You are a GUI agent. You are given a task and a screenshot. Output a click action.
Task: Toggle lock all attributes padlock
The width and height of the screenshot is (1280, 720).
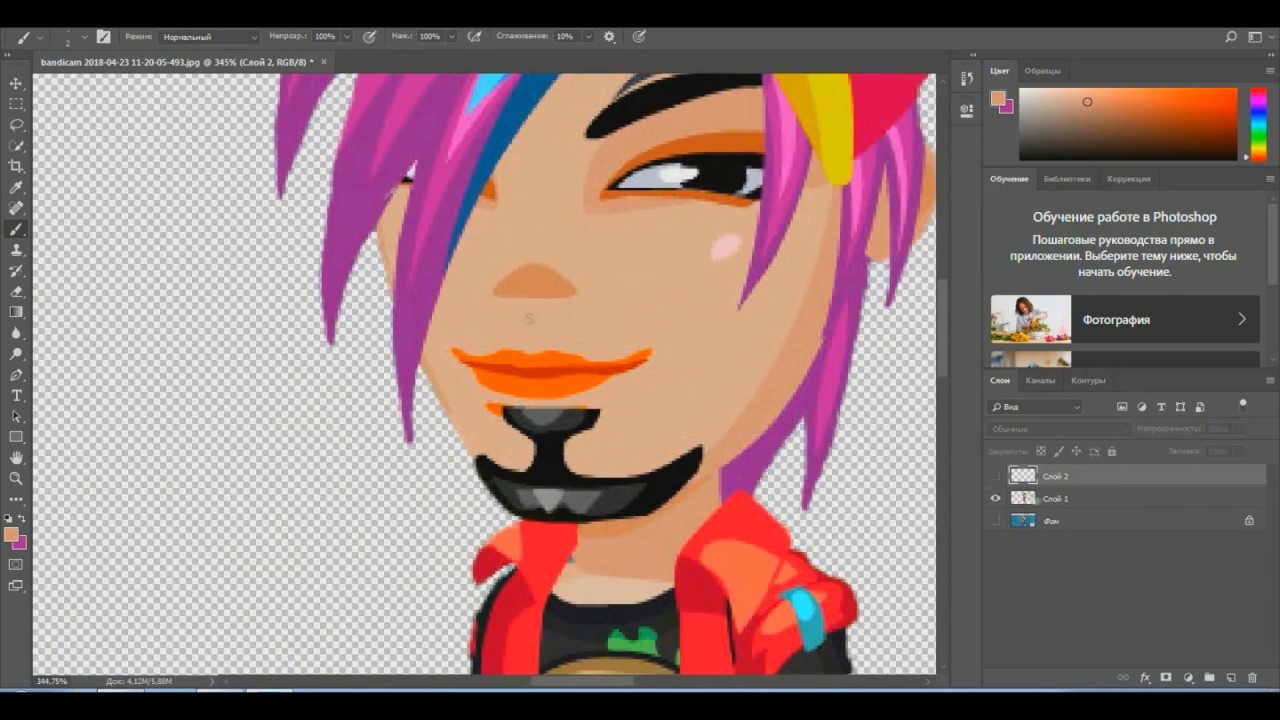(1111, 451)
